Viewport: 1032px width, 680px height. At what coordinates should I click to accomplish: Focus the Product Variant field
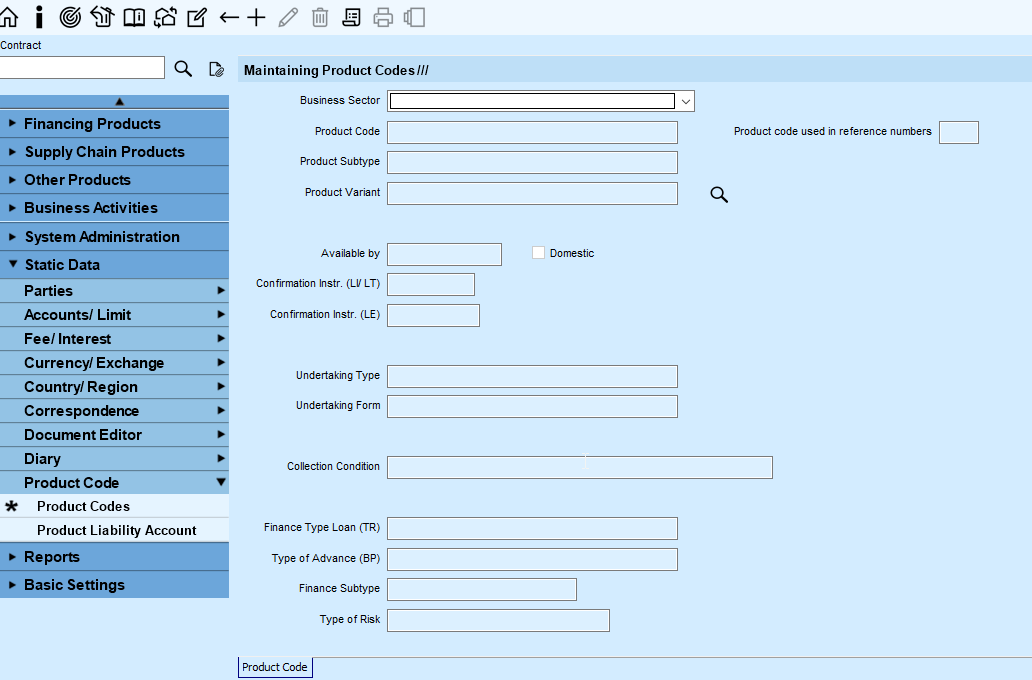[x=532, y=194]
